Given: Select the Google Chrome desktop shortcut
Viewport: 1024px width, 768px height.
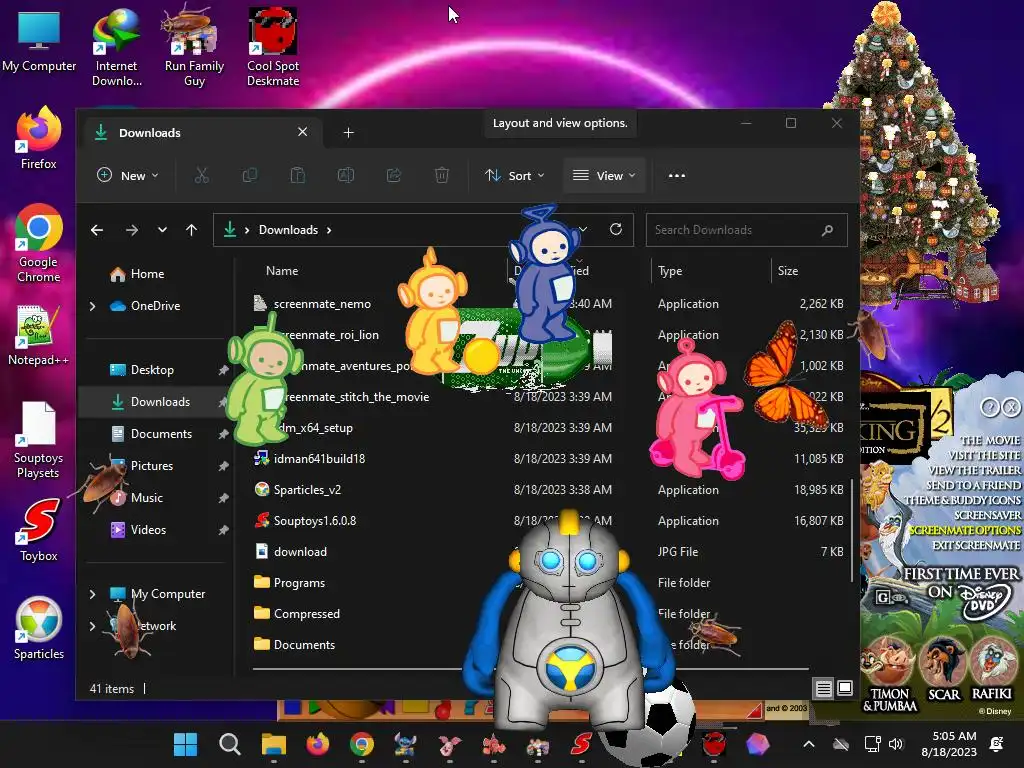Looking at the screenshot, I should [39, 244].
